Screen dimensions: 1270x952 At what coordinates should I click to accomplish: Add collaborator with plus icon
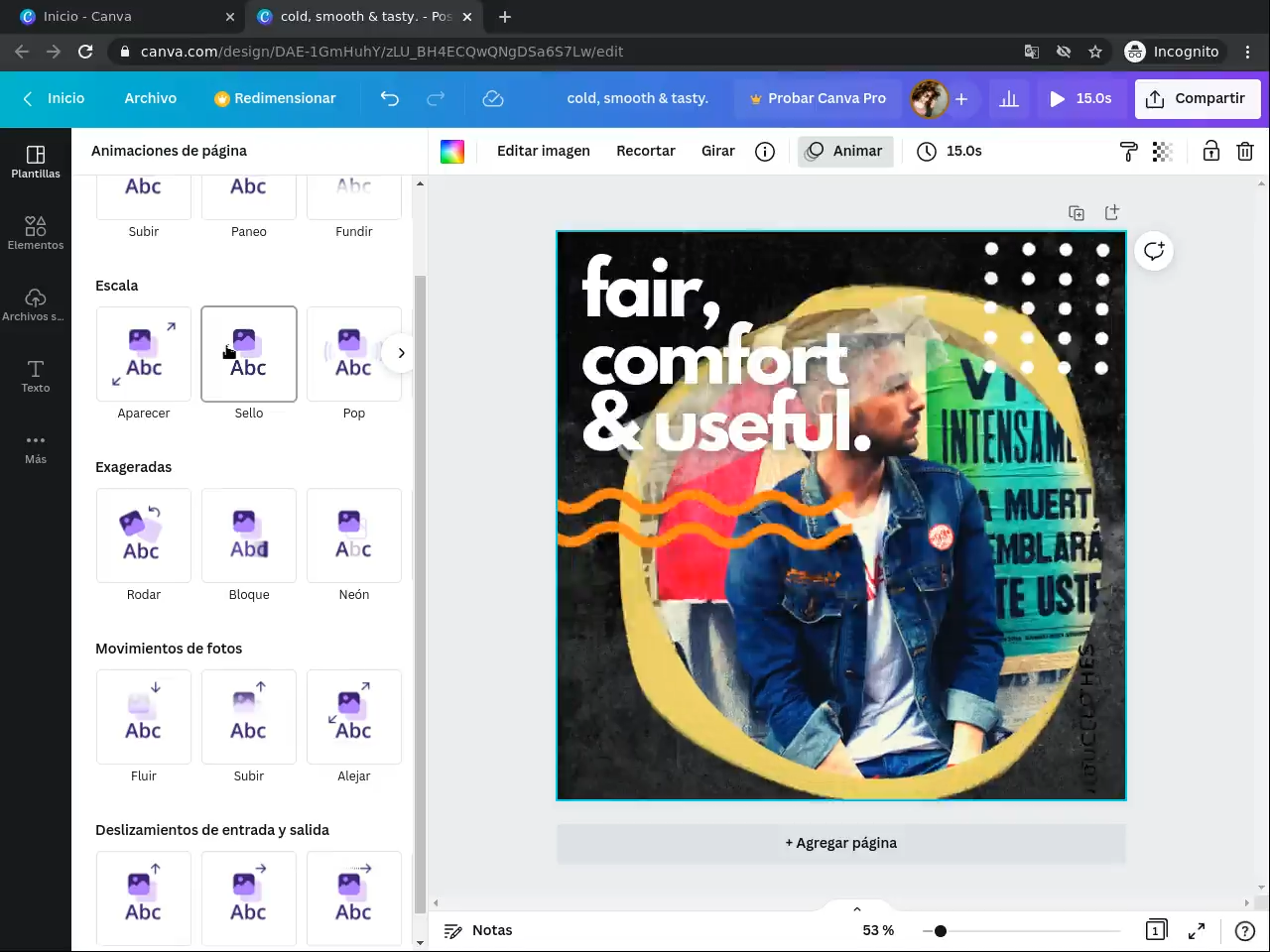[961, 98]
